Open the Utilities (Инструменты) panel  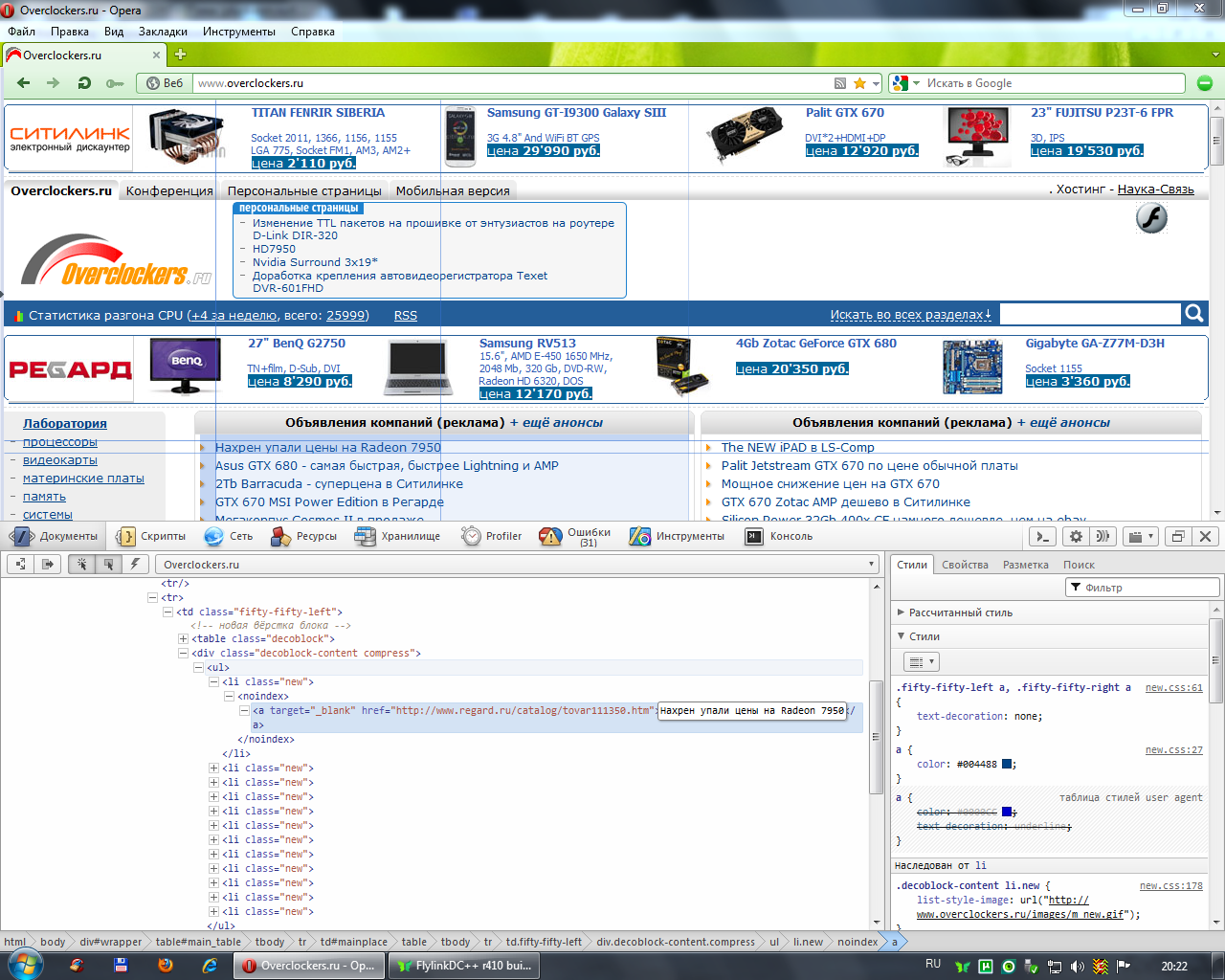678,536
